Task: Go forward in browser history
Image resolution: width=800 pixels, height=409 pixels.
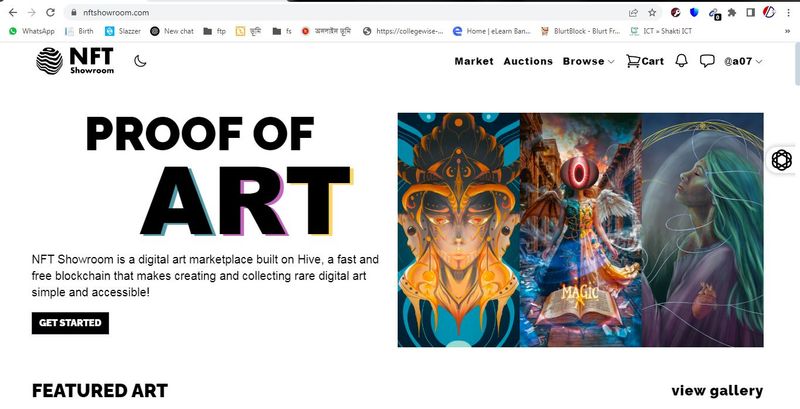Action: click(32, 12)
